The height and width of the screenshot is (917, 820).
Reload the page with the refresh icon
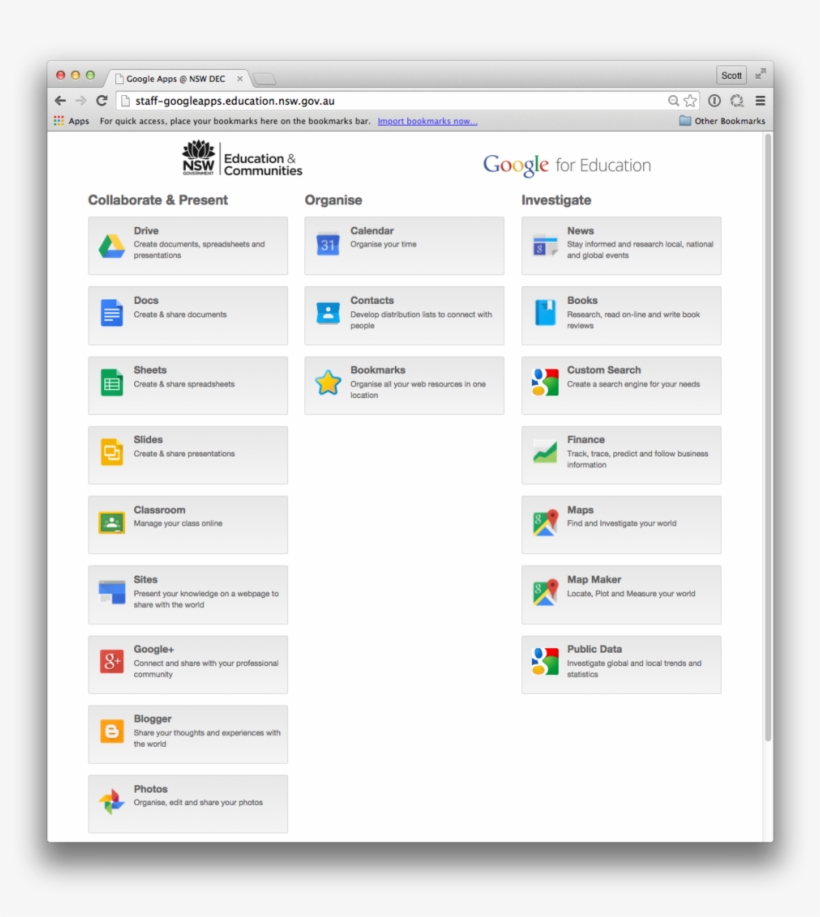pos(102,101)
